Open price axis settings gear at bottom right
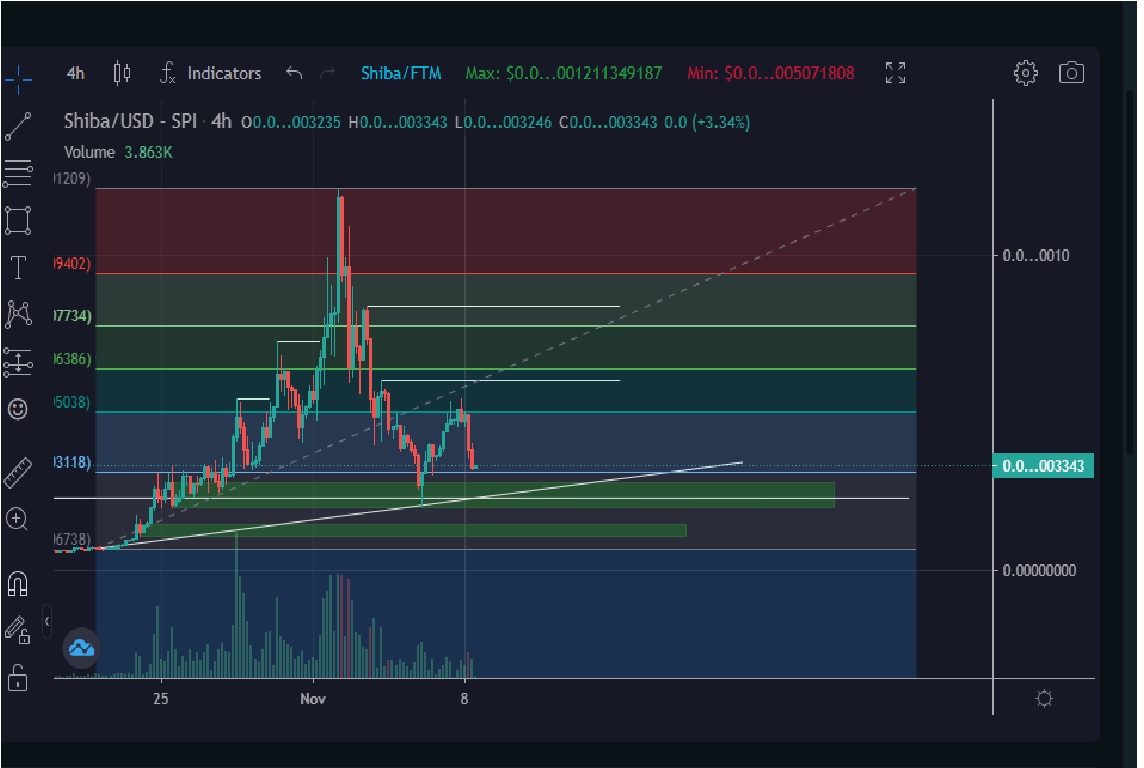Screen dimensions: 1144x768 (1044, 699)
